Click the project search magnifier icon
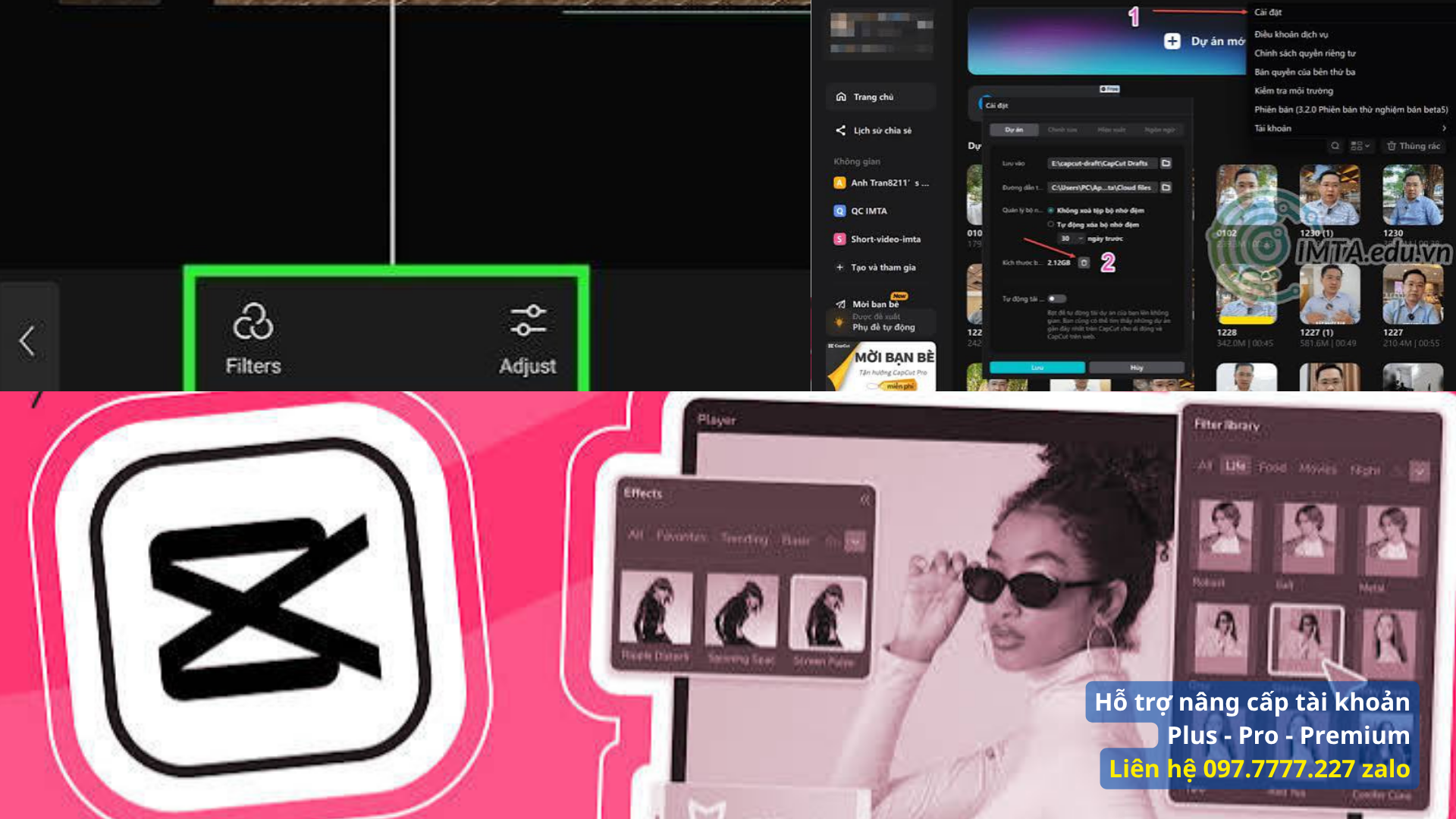 (x=1335, y=146)
